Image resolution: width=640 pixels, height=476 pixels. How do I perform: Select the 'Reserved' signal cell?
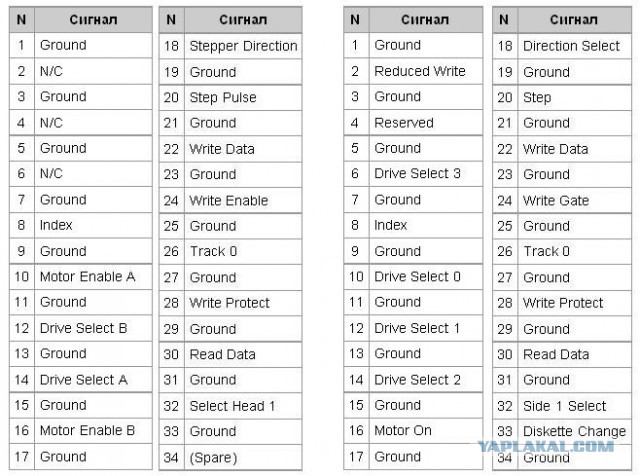coord(404,123)
